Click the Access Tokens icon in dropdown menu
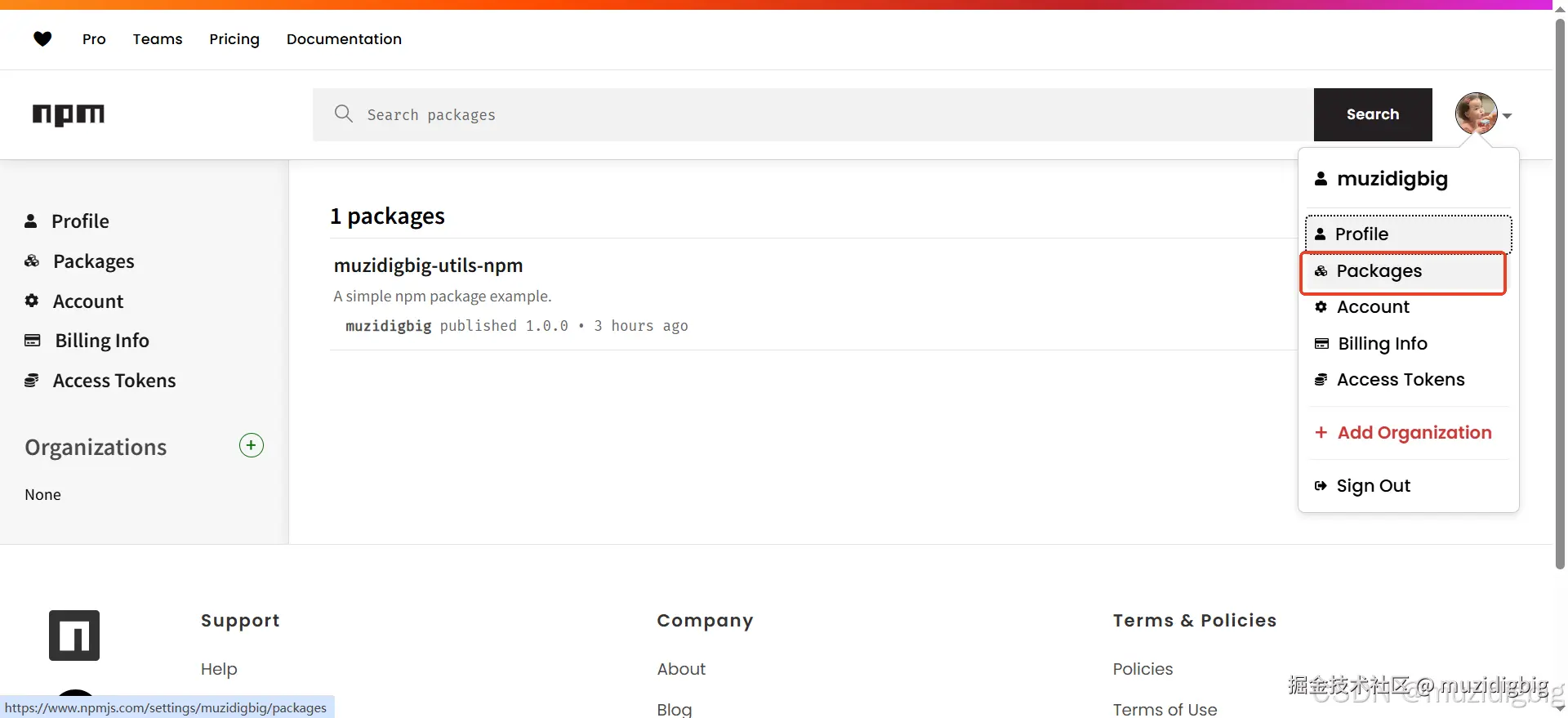Viewport: 1568px width, 718px height. (1321, 379)
